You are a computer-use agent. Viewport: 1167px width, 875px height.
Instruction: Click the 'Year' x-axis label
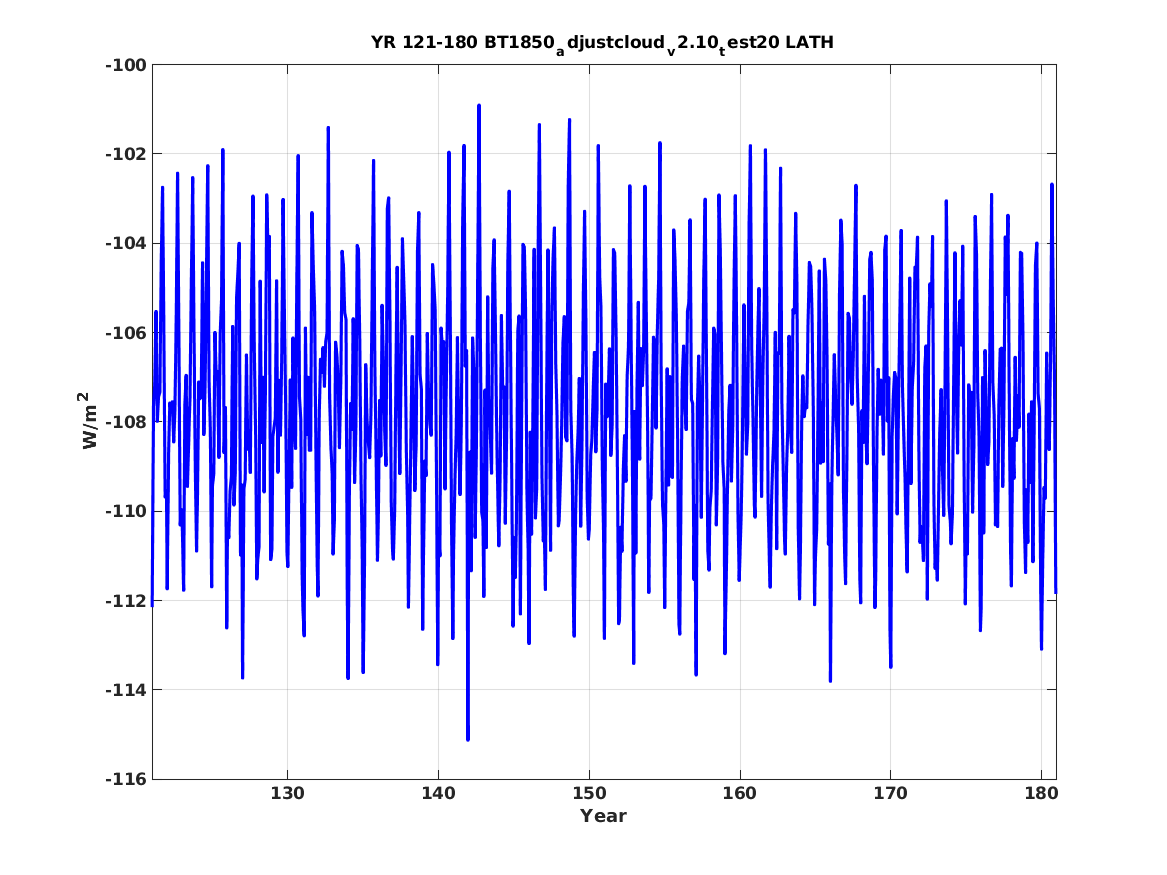click(604, 816)
